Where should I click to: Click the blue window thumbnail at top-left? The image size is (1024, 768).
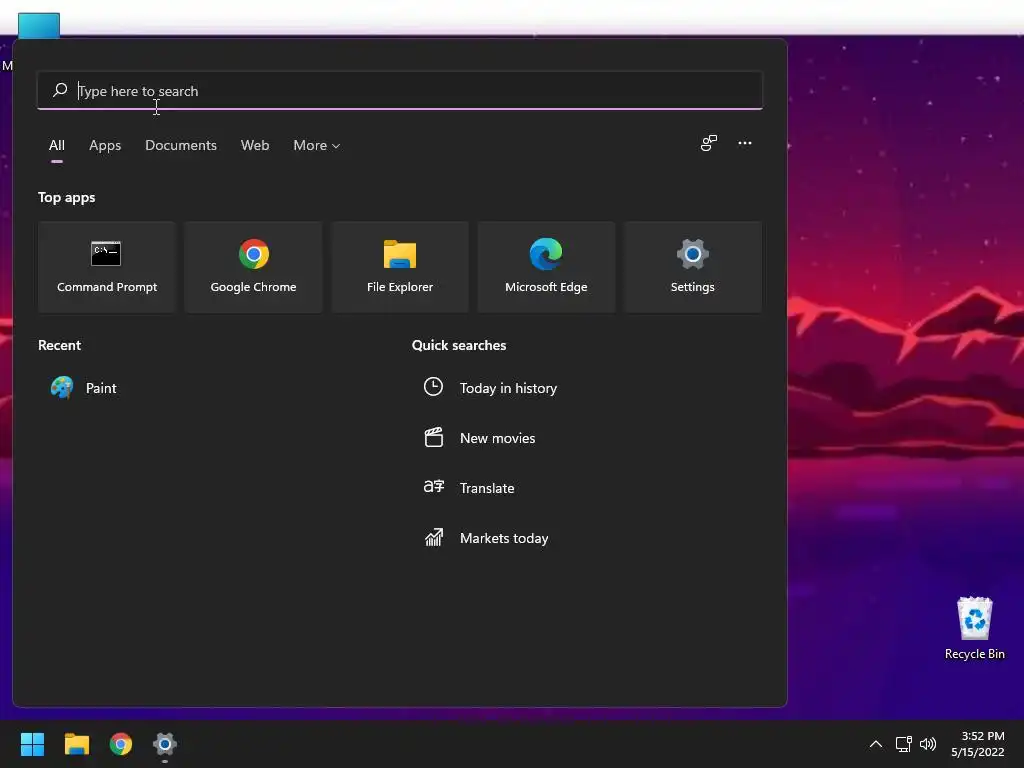coord(39,25)
